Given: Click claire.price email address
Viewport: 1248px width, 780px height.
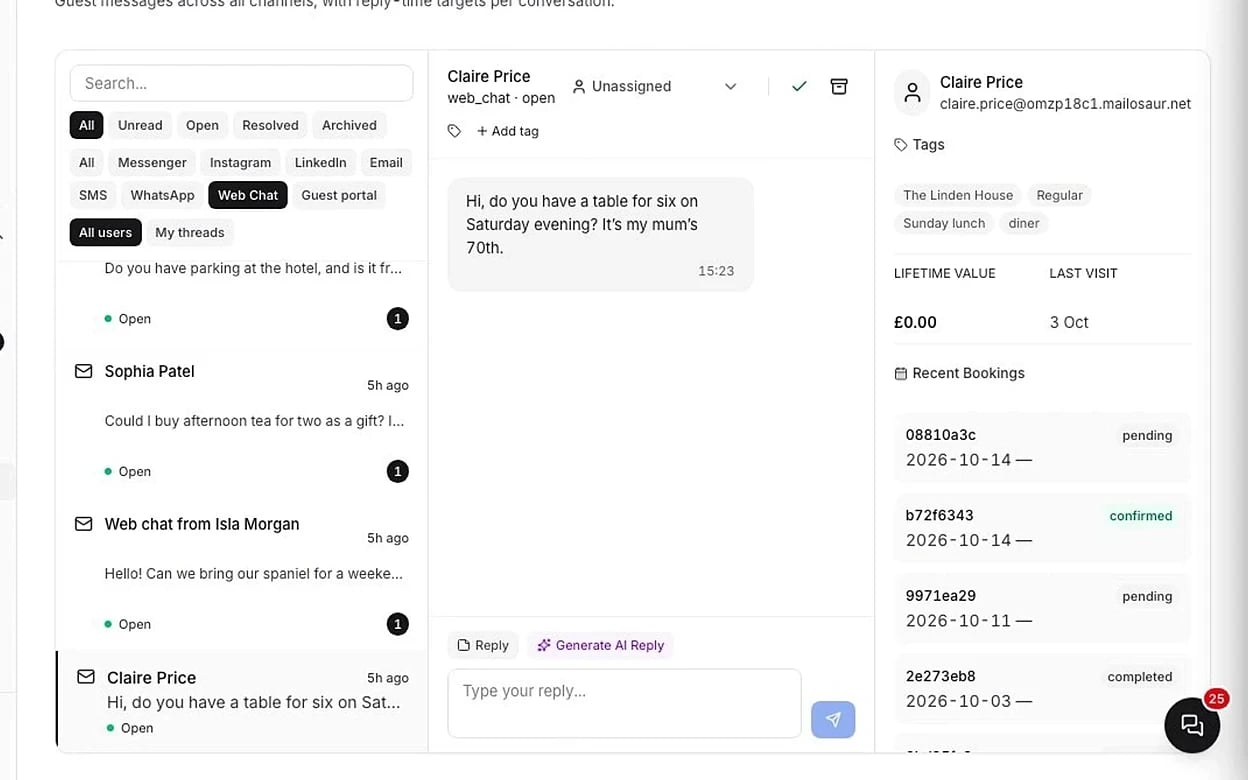Looking at the screenshot, I should [x=1065, y=104].
